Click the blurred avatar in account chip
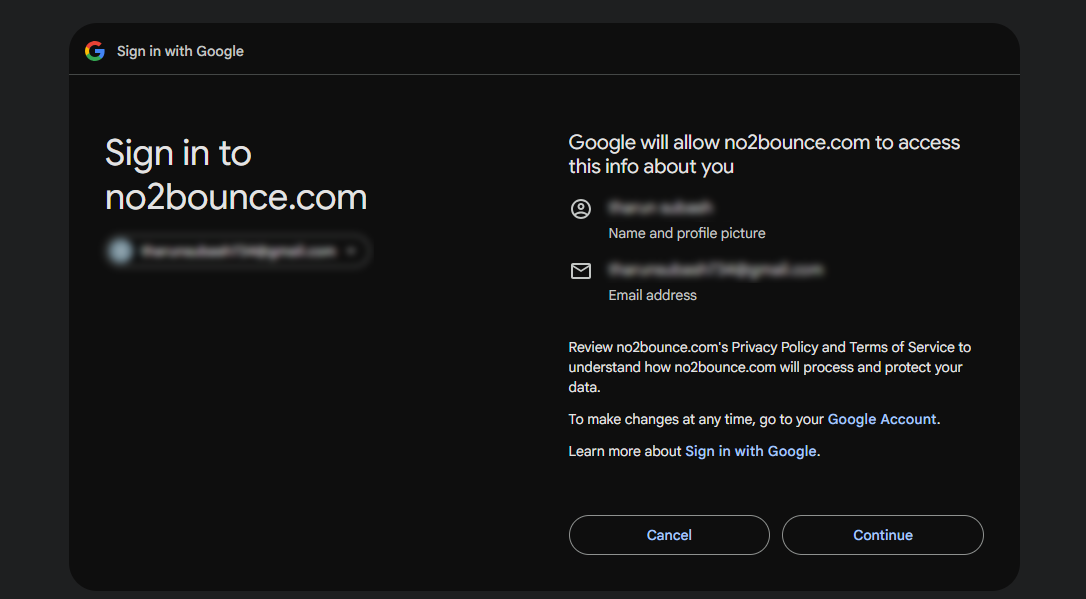 (x=120, y=251)
